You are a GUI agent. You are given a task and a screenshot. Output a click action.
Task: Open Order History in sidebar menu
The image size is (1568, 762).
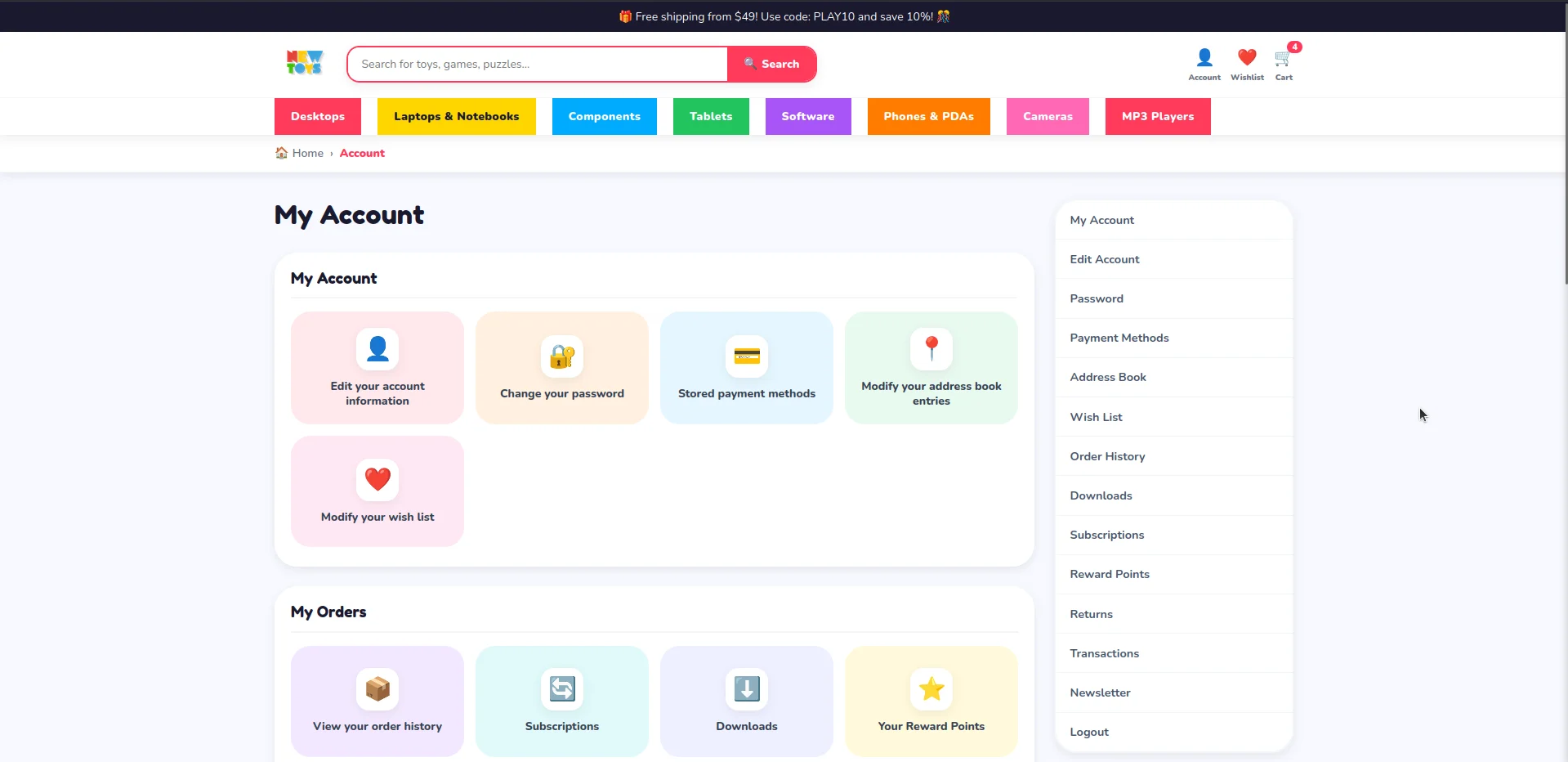(1174, 456)
